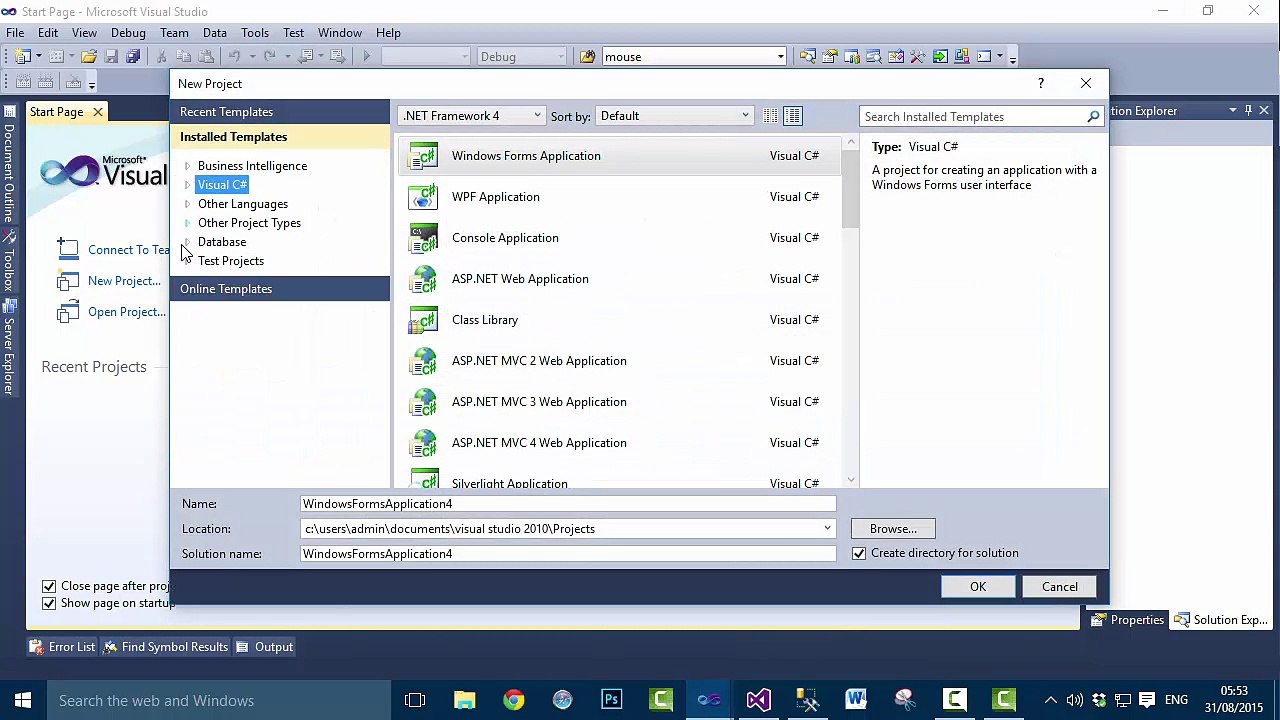Viewport: 1280px width, 720px height.
Task: Switch templates to medium icons view
Action: (792, 116)
